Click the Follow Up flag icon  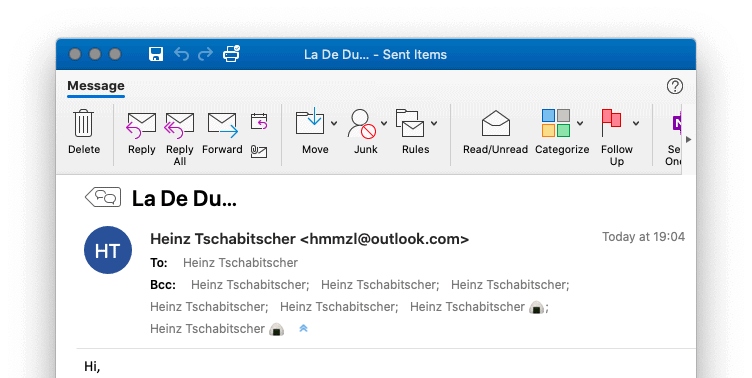pyautogui.click(x=611, y=123)
